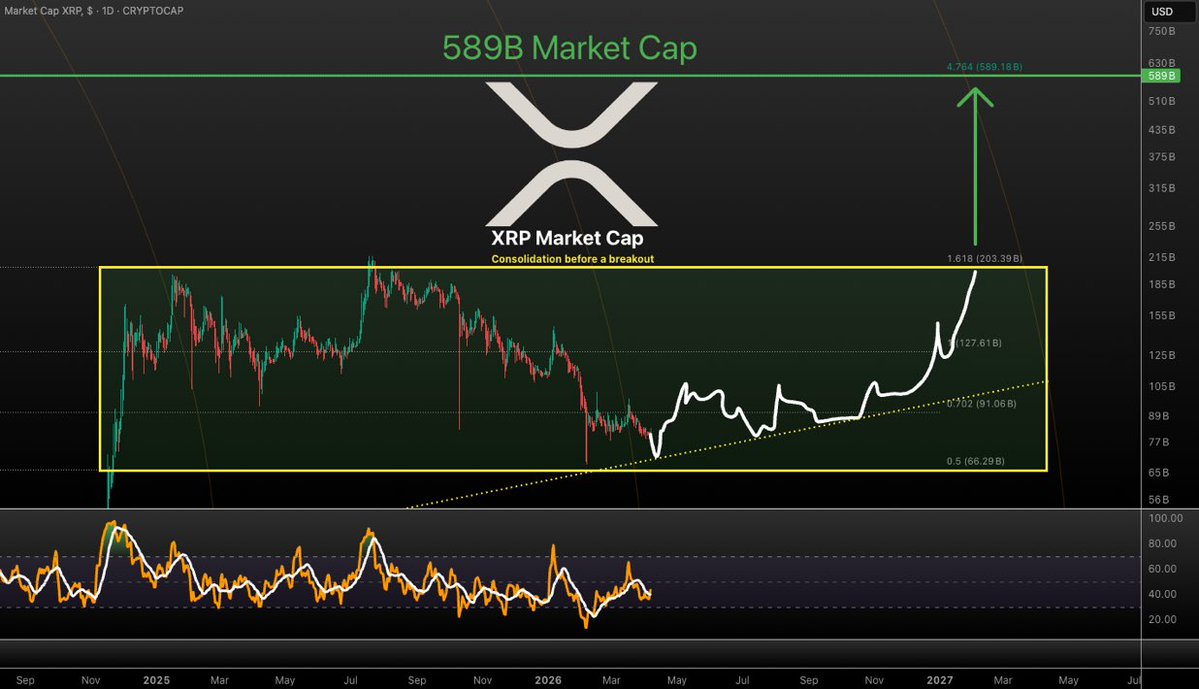The image size is (1199, 689).
Task: Click the chart legend 'Market Cap XRP, $ · 1D · CRYPTOCAP'
Action: (x=93, y=11)
